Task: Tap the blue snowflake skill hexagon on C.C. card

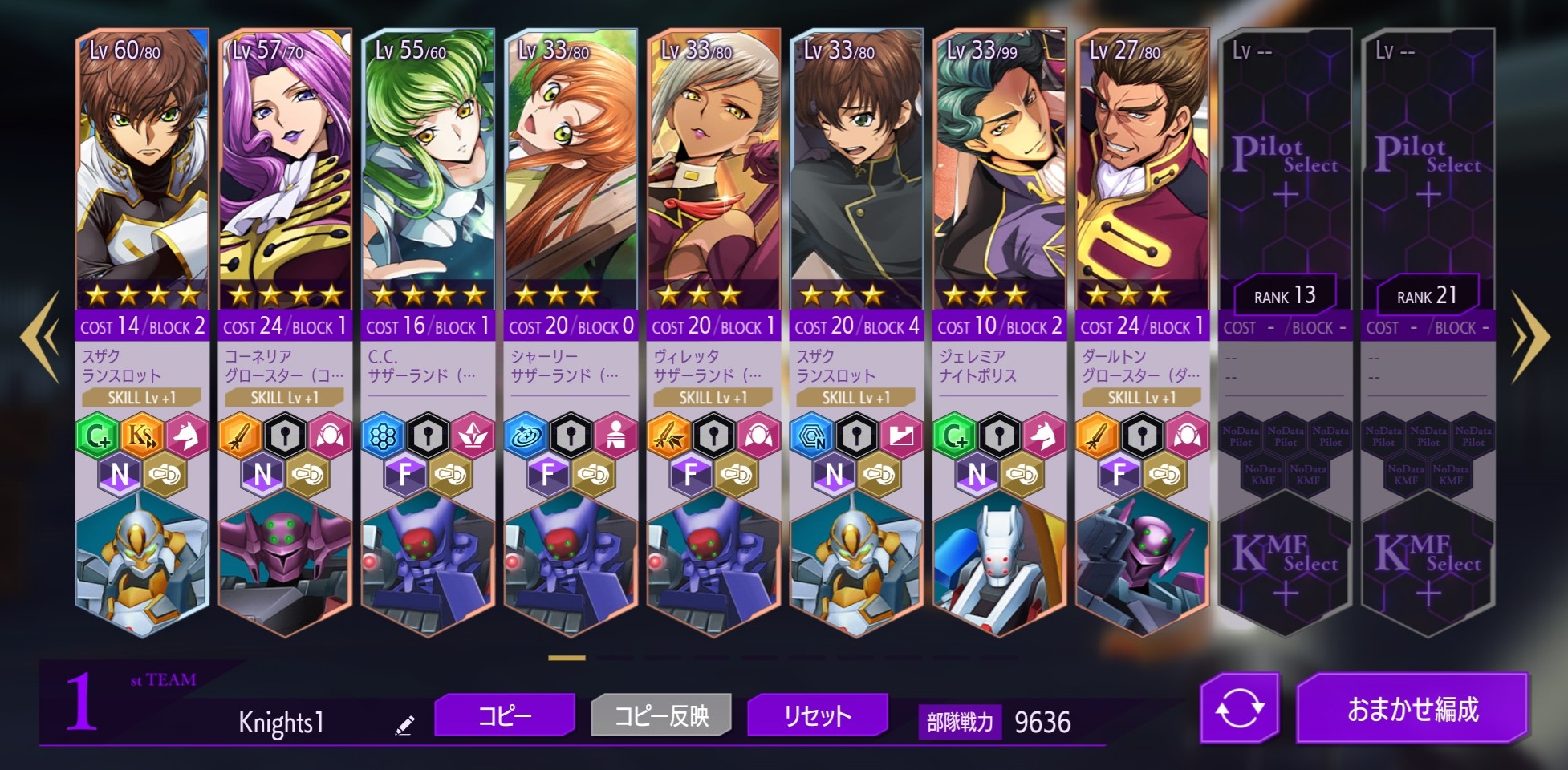Action: pos(383,436)
